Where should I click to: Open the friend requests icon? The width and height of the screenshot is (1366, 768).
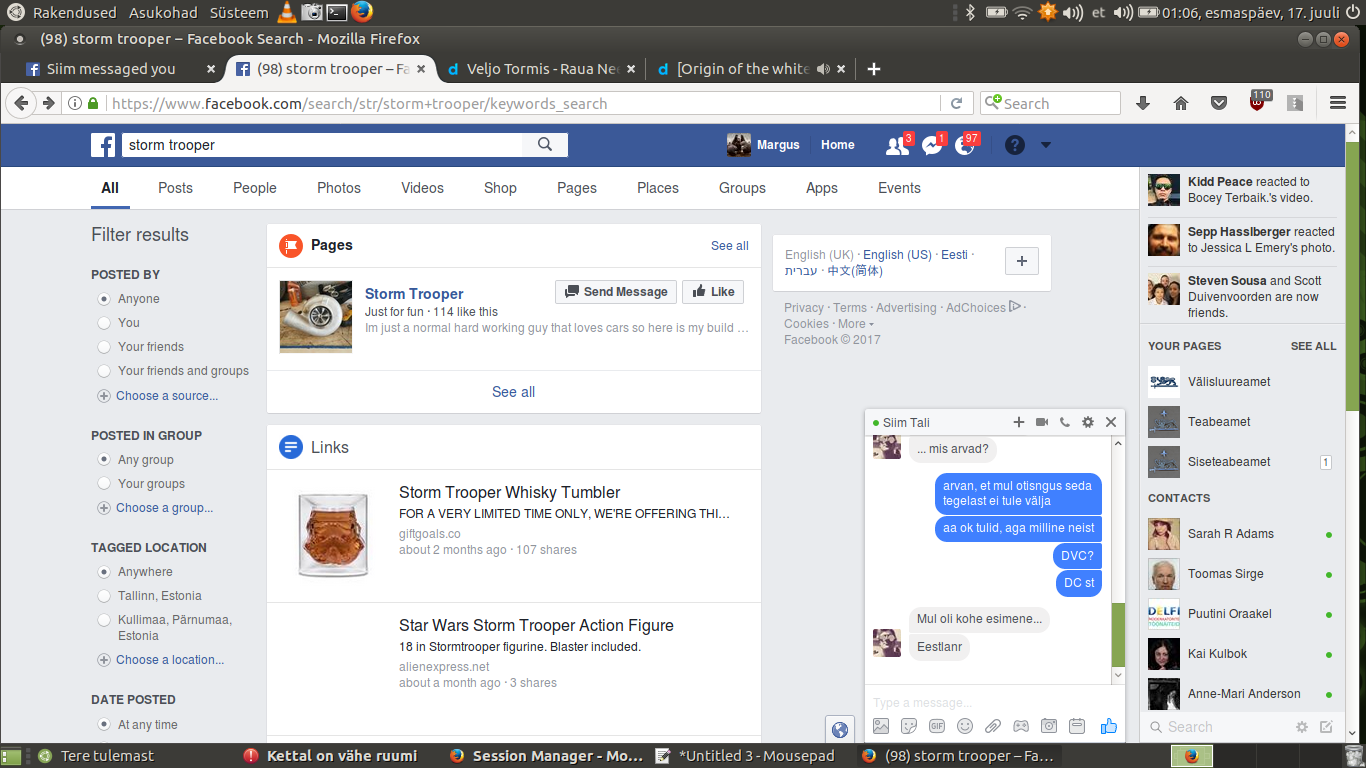tap(897, 146)
